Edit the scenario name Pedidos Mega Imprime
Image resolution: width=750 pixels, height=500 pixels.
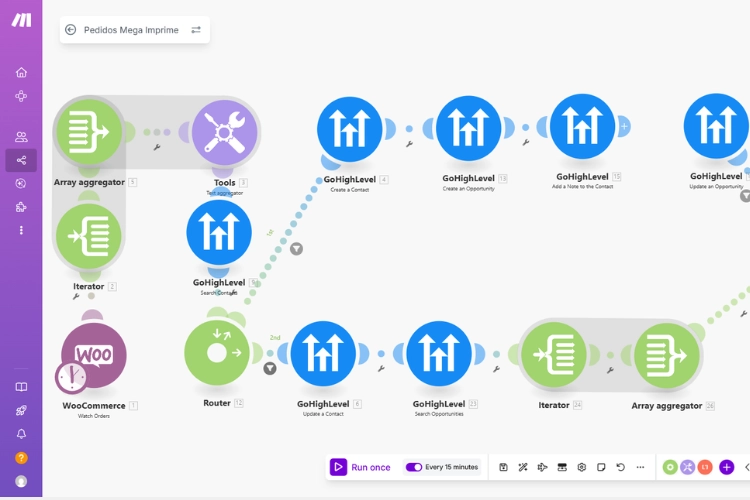coord(131,30)
